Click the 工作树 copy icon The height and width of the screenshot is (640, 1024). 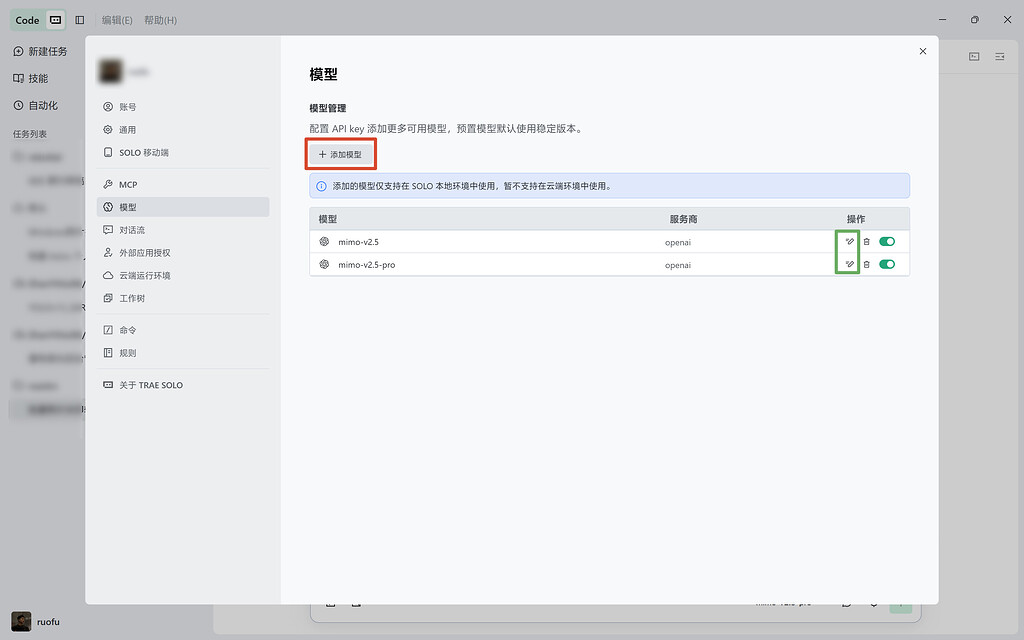coord(108,298)
